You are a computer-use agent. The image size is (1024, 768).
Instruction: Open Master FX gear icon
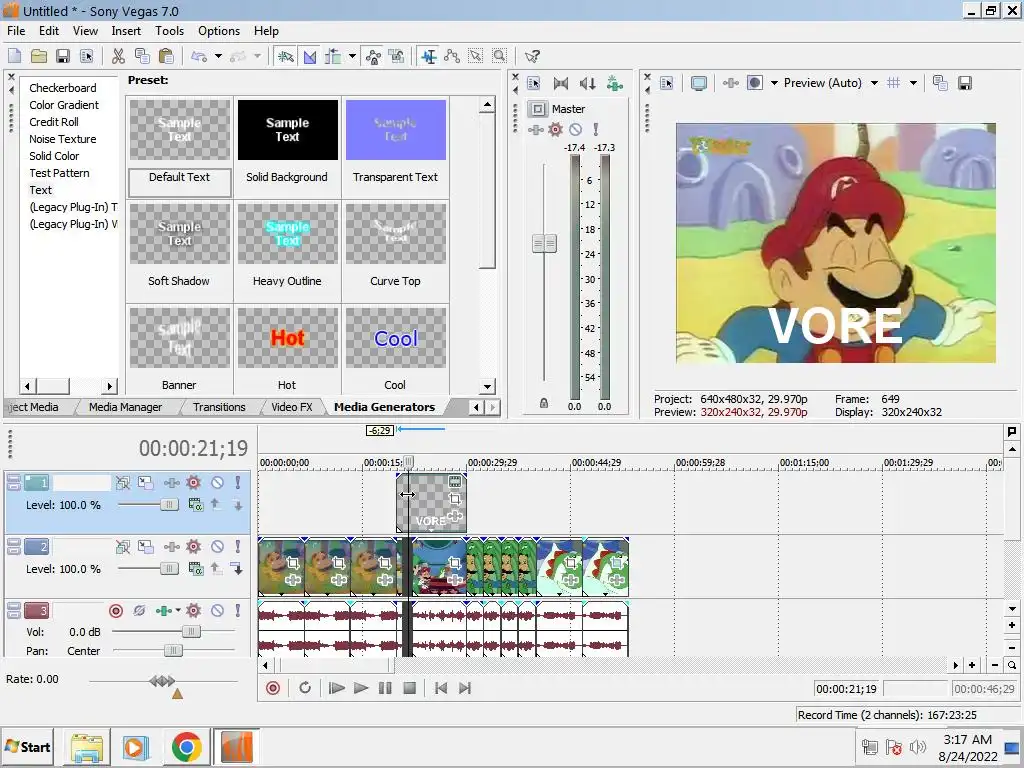(555, 129)
